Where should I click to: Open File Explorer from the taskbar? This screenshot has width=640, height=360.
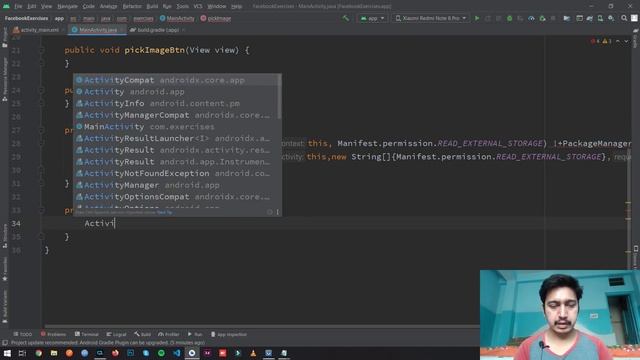click(54, 353)
